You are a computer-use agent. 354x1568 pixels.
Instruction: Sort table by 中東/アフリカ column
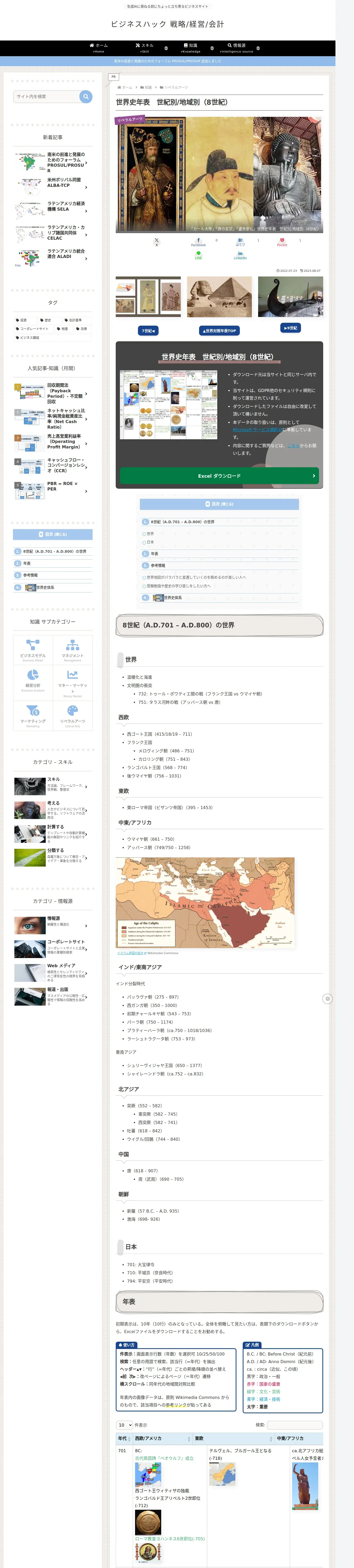(299, 1438)
